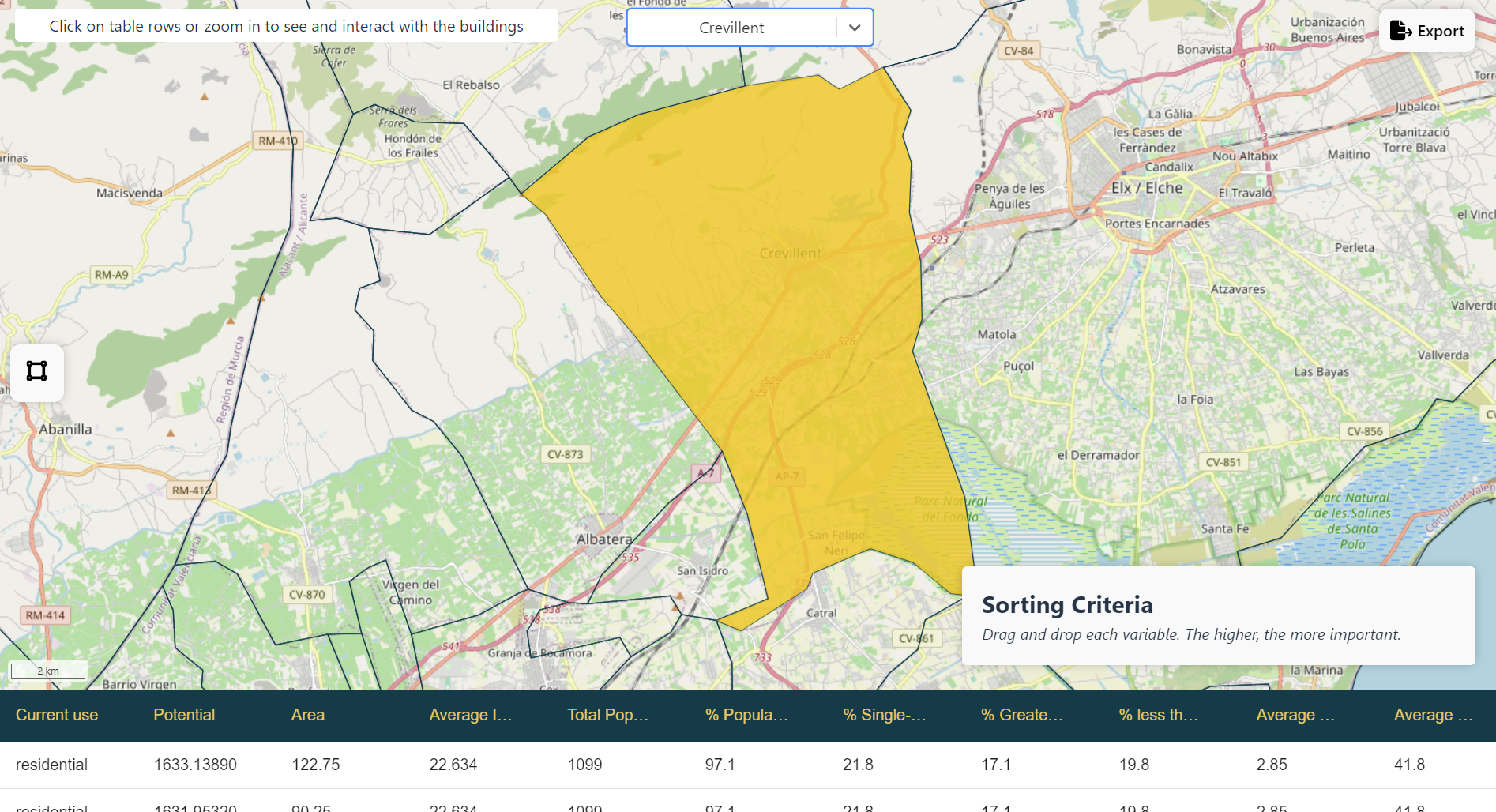Click the Sorting Criteria panel heading
This screenshot has height=812, width=1496.
(x=1067, y=605)
